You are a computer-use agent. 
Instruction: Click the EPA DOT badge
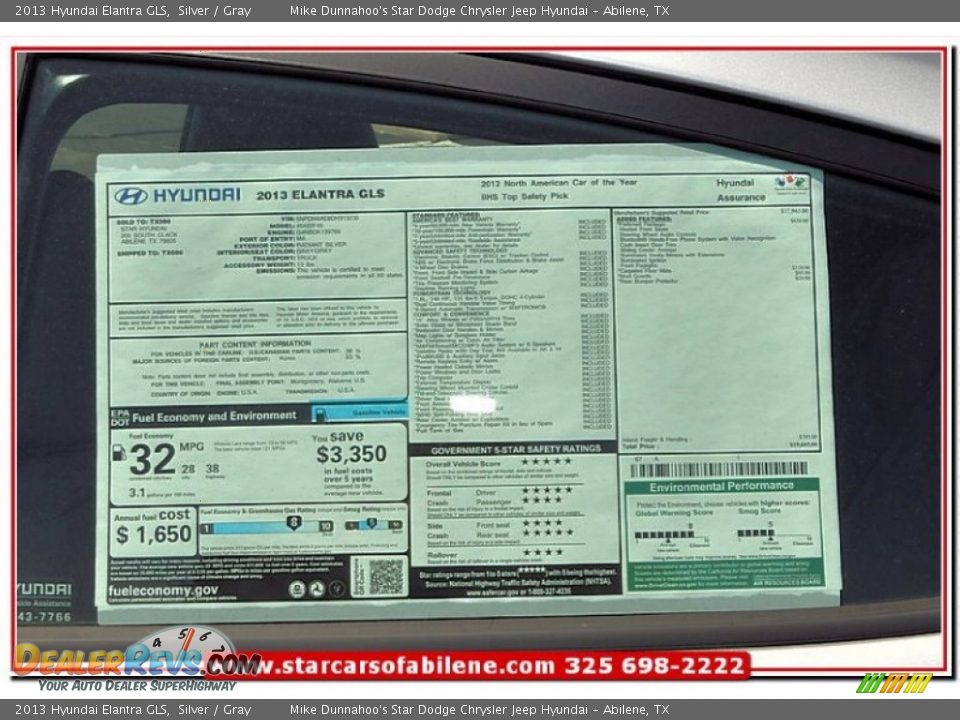(x=119, y=416)
